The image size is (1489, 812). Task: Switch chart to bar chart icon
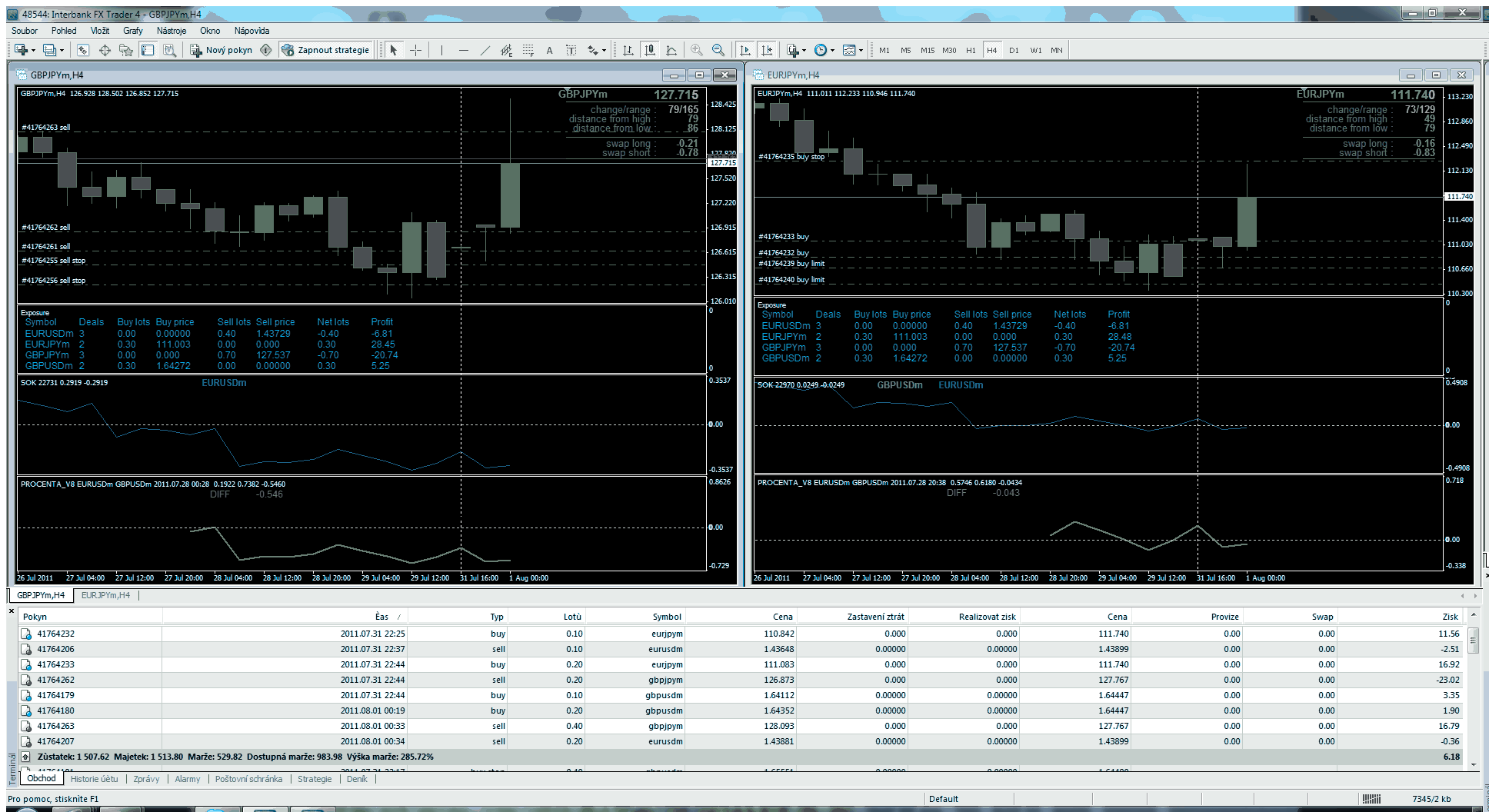pyautogui.click(x=628, y=50)
